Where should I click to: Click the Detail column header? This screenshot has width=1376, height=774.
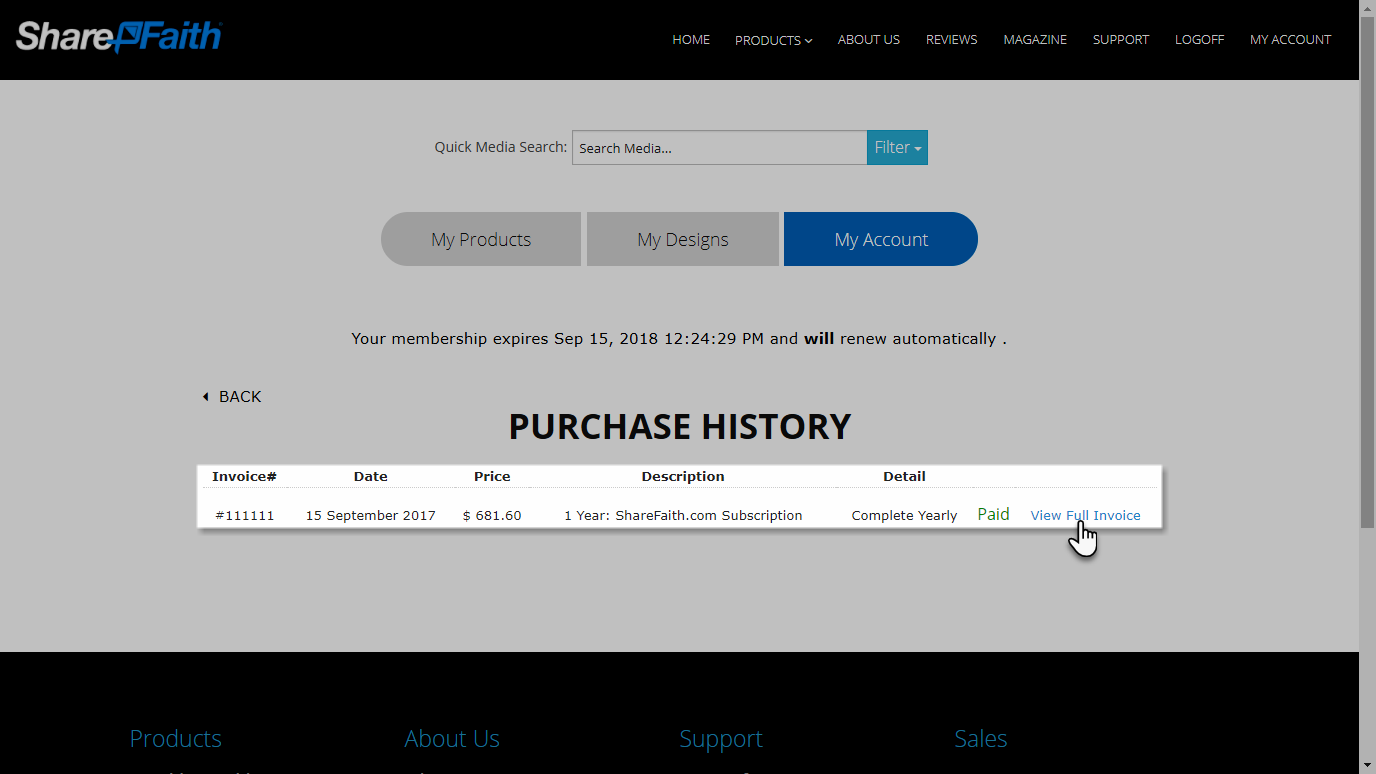[x=904, y=477]
